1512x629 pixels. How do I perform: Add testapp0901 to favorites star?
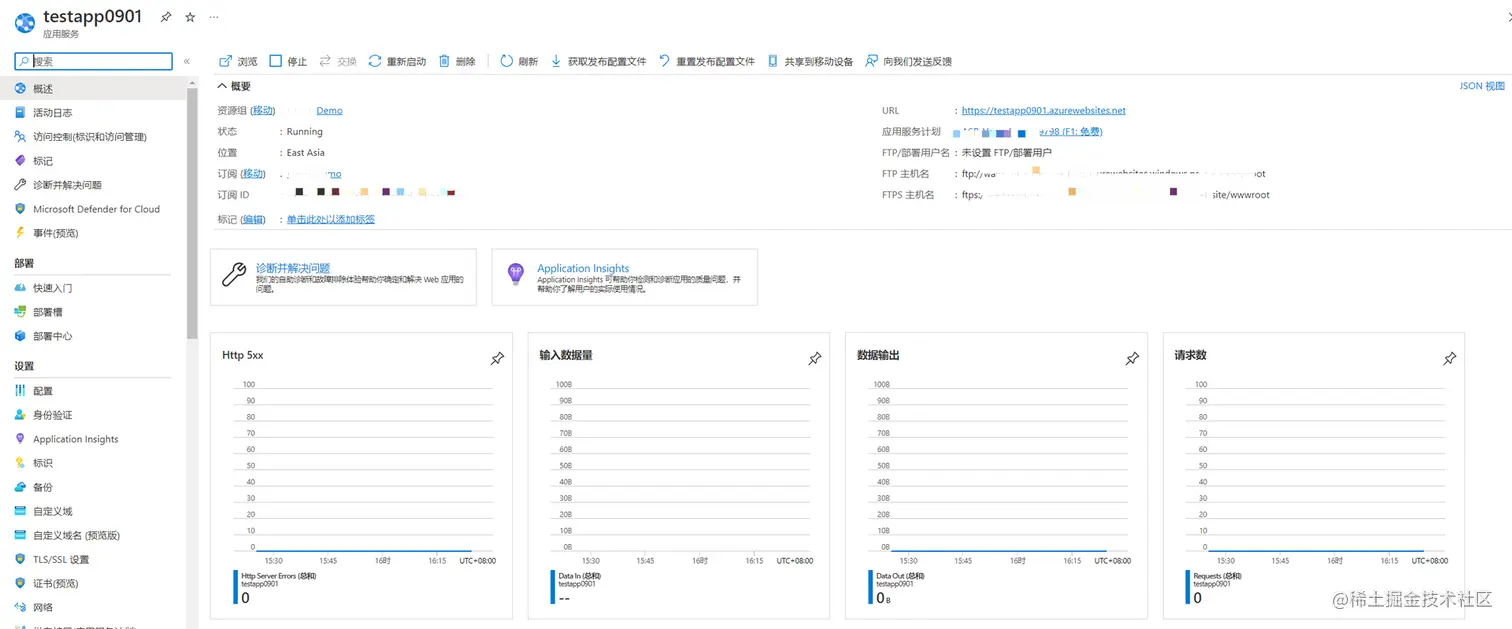pos(190,17)
